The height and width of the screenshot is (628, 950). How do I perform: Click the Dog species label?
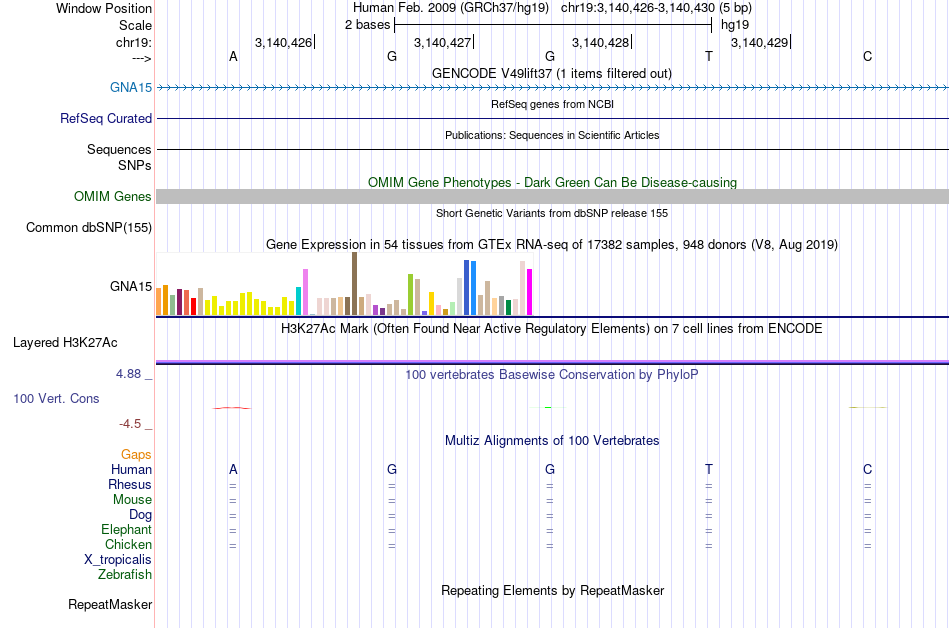click(x=141, y=515)
